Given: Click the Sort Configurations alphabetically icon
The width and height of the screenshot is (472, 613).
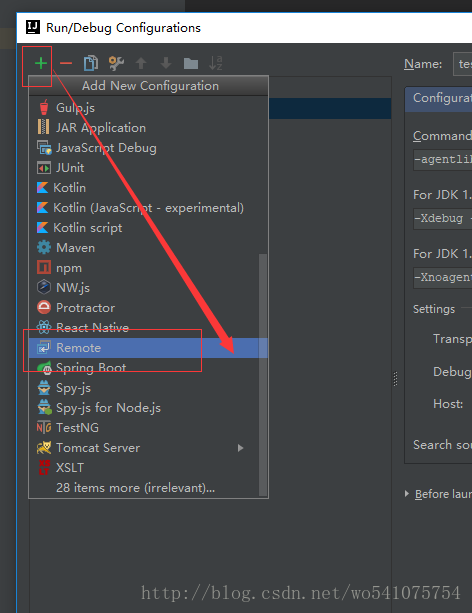Looking at the screenshot, I should pos(215,63).
